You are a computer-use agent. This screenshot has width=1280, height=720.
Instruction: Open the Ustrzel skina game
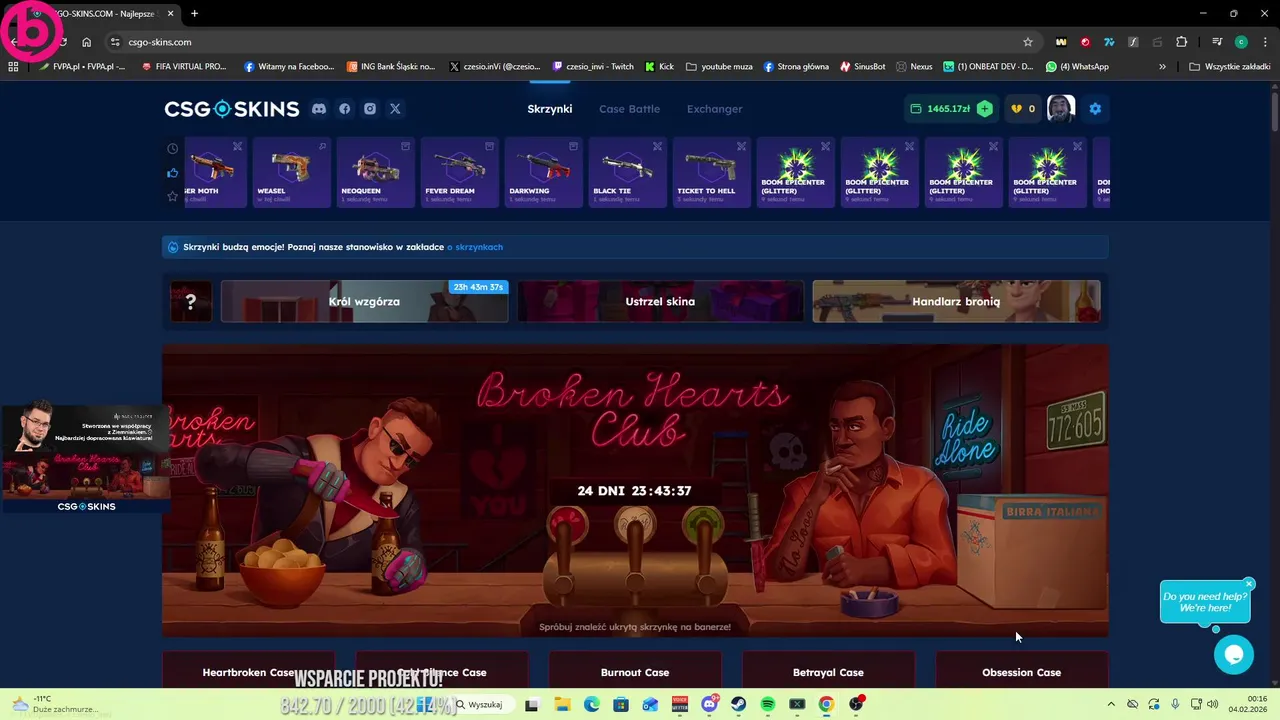660,301
